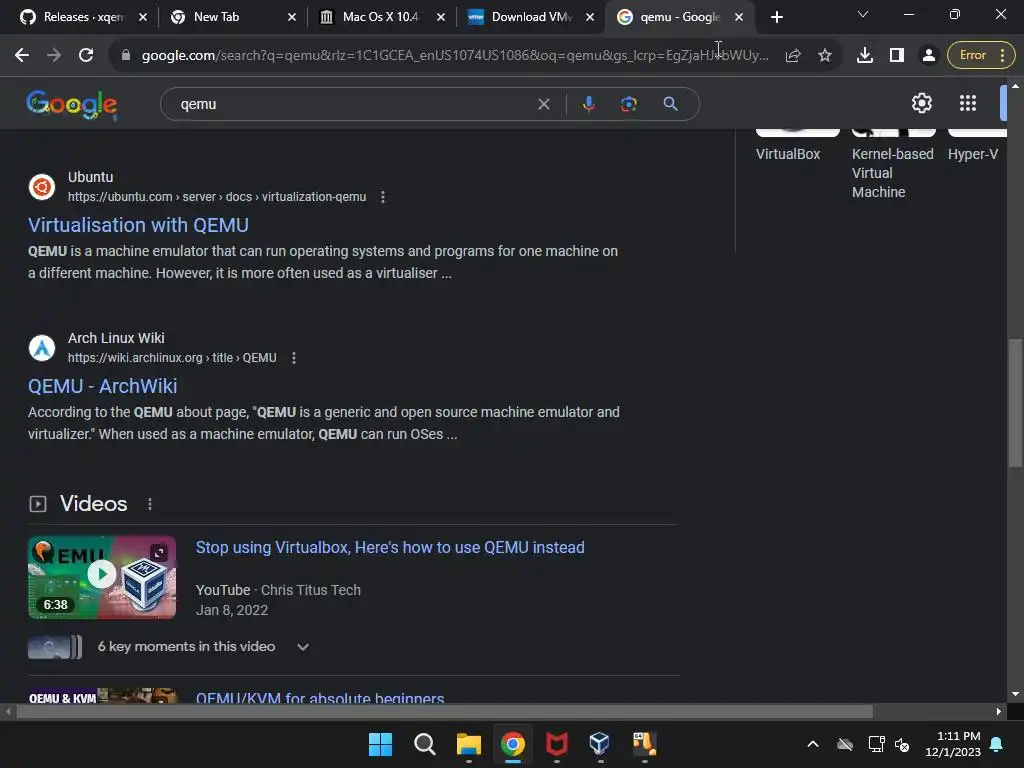Start voice search with microphone
Viewport: 1024px width, 768px height.
pos(588,104)
